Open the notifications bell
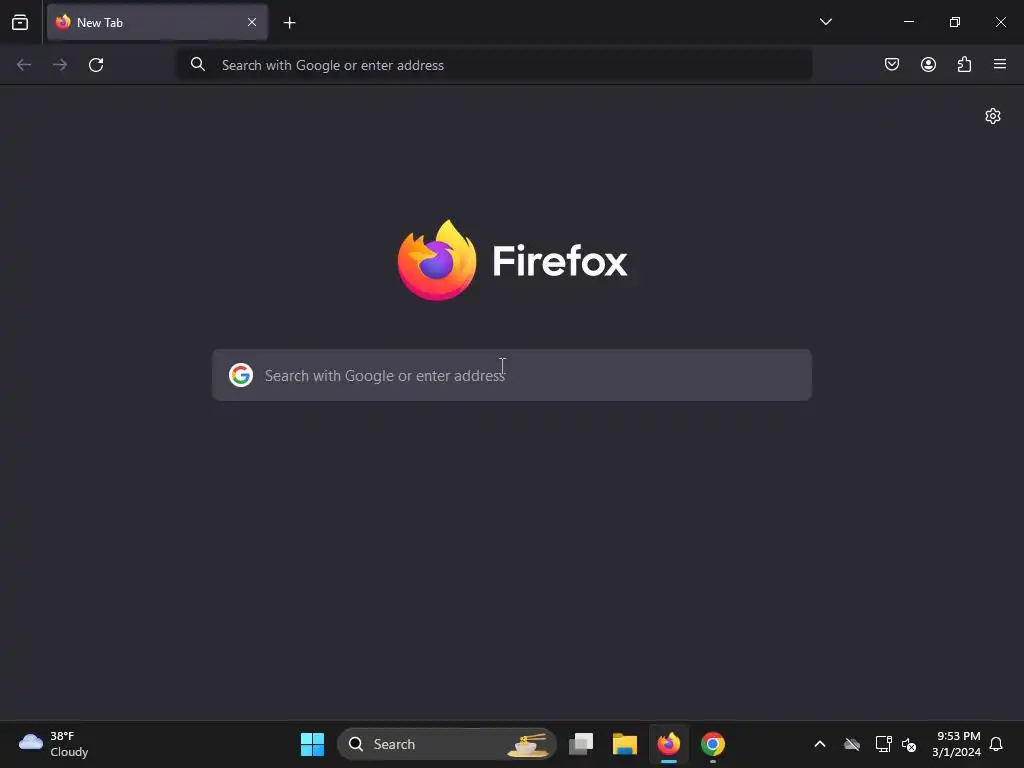The width and height of the screenshot is (1024, 768). click(996, 744)
